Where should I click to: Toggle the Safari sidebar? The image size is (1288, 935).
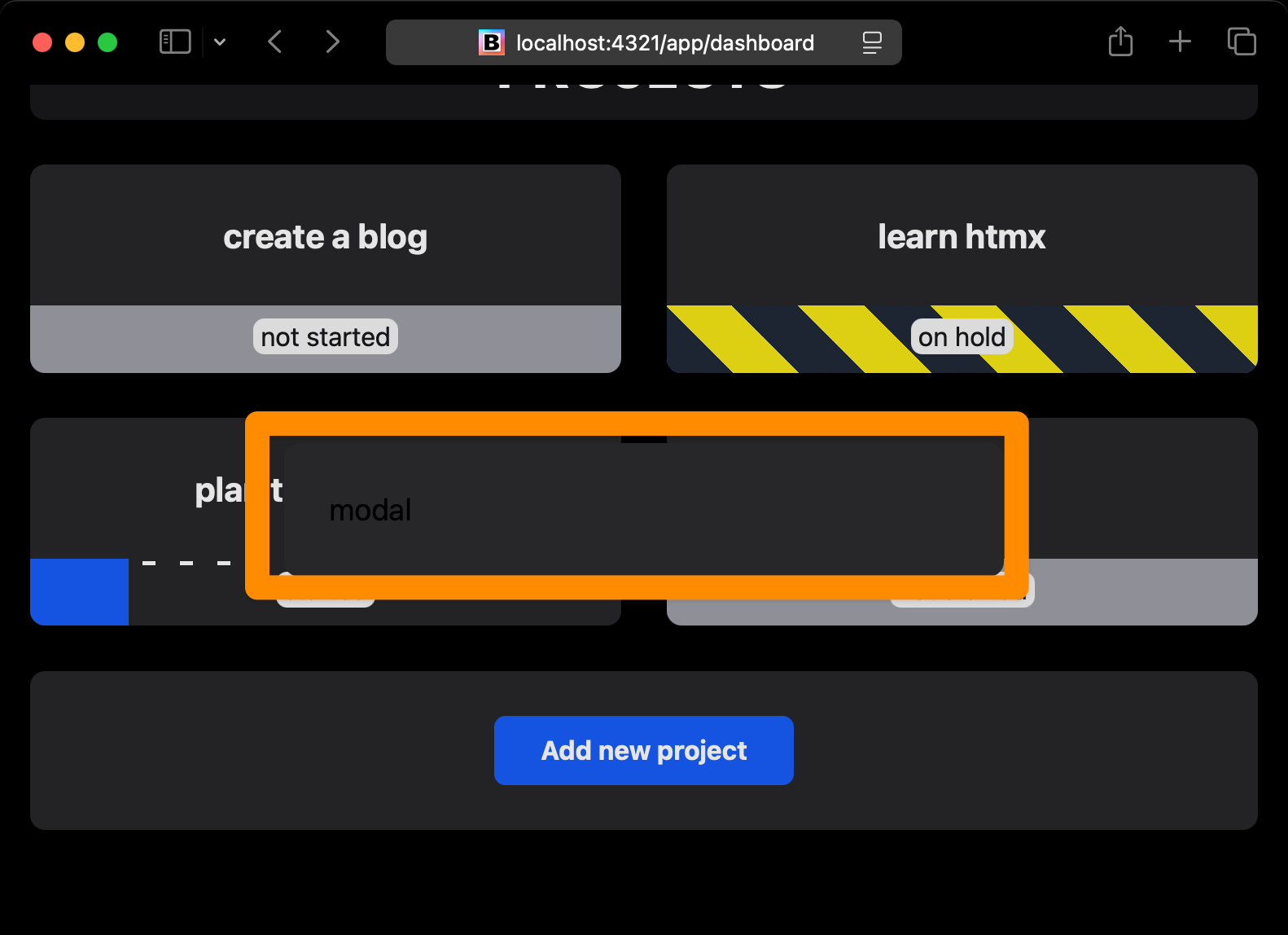(x=175, y=42)
